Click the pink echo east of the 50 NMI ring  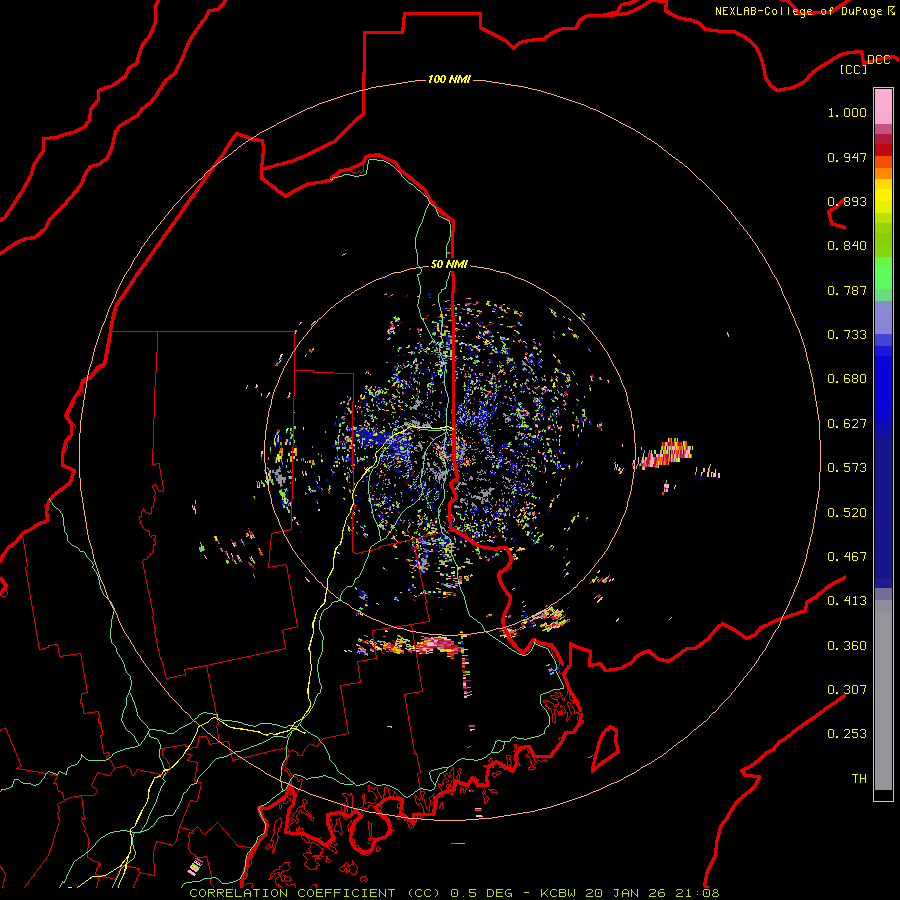tap(666, 453)
